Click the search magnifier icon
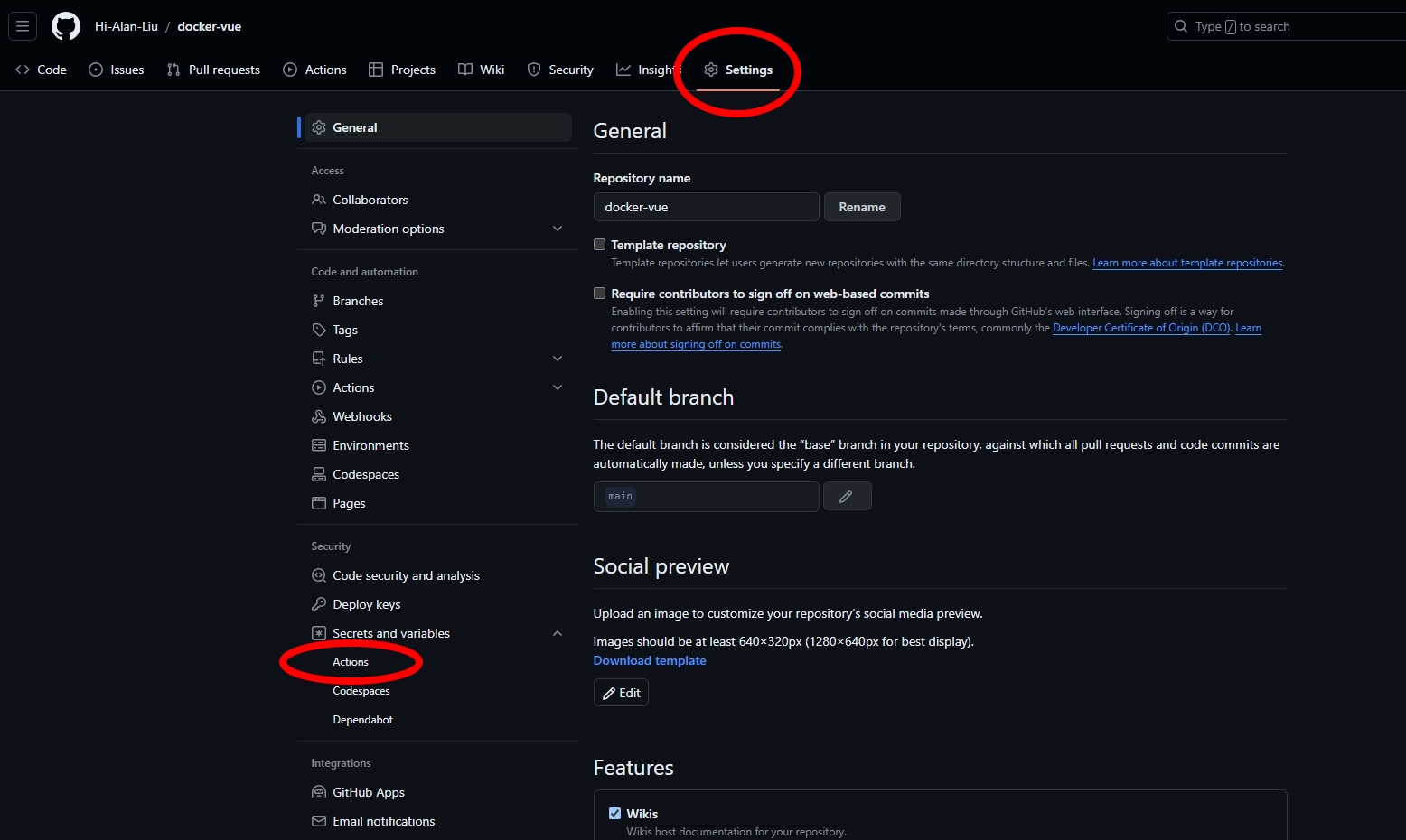Viewport: 1406px width, 840px height. click(x=1181, y=26)
